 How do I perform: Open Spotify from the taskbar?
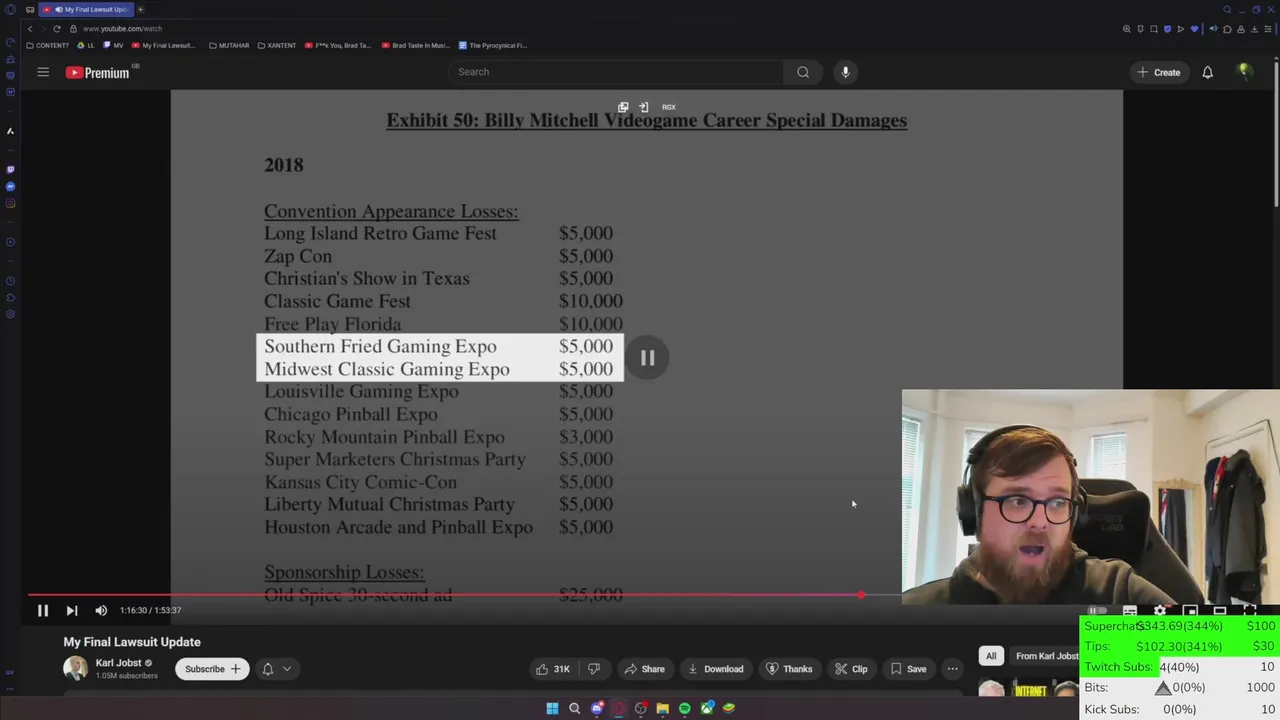684,708
